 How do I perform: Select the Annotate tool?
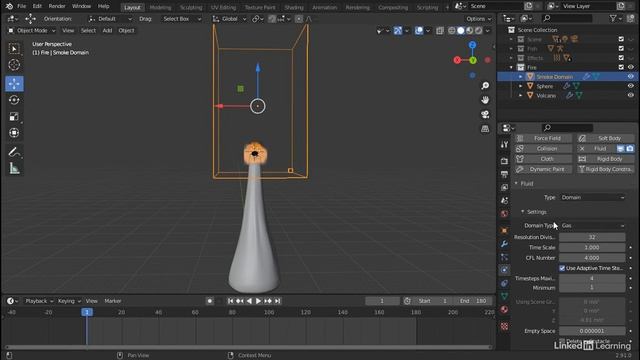(14, 152)
